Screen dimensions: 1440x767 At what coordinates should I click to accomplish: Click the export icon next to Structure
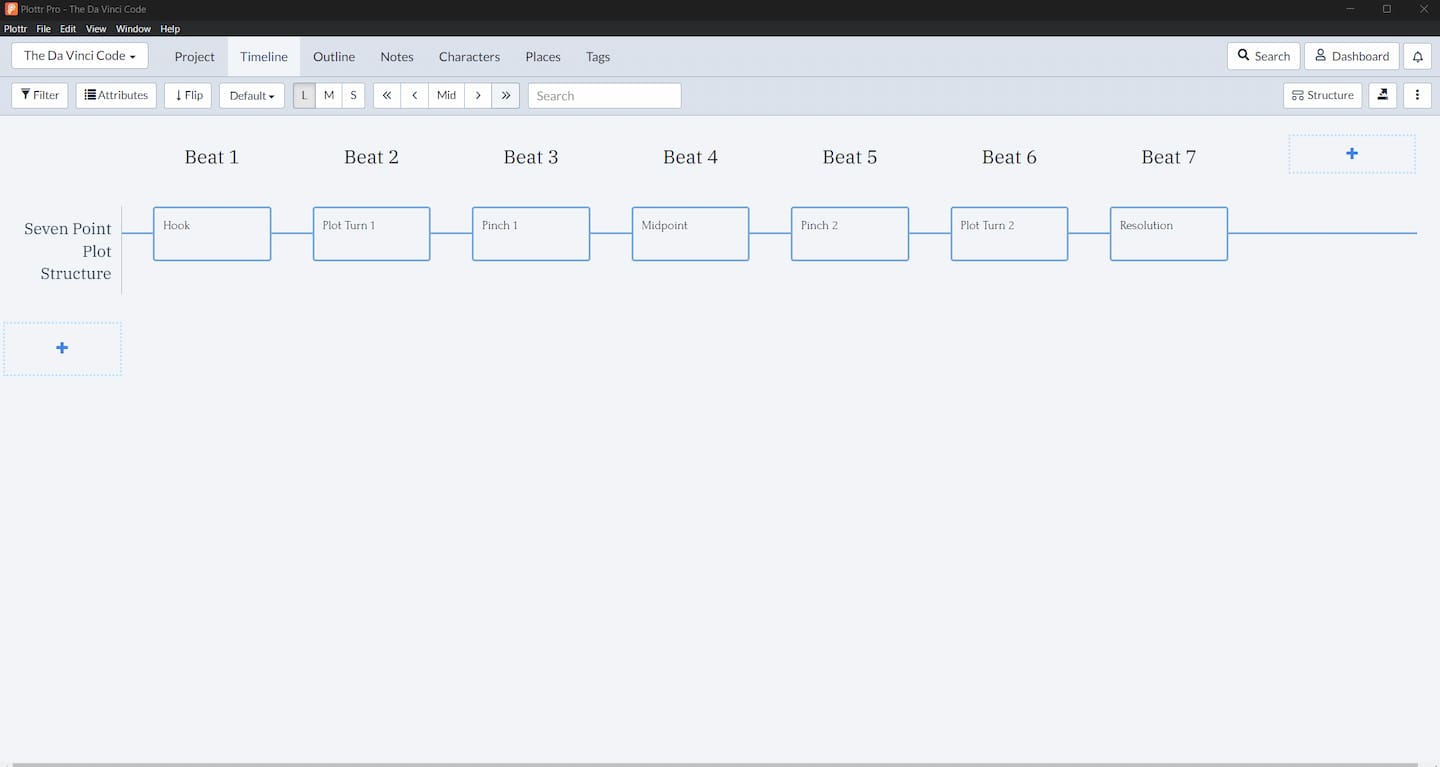[1382, 95]
